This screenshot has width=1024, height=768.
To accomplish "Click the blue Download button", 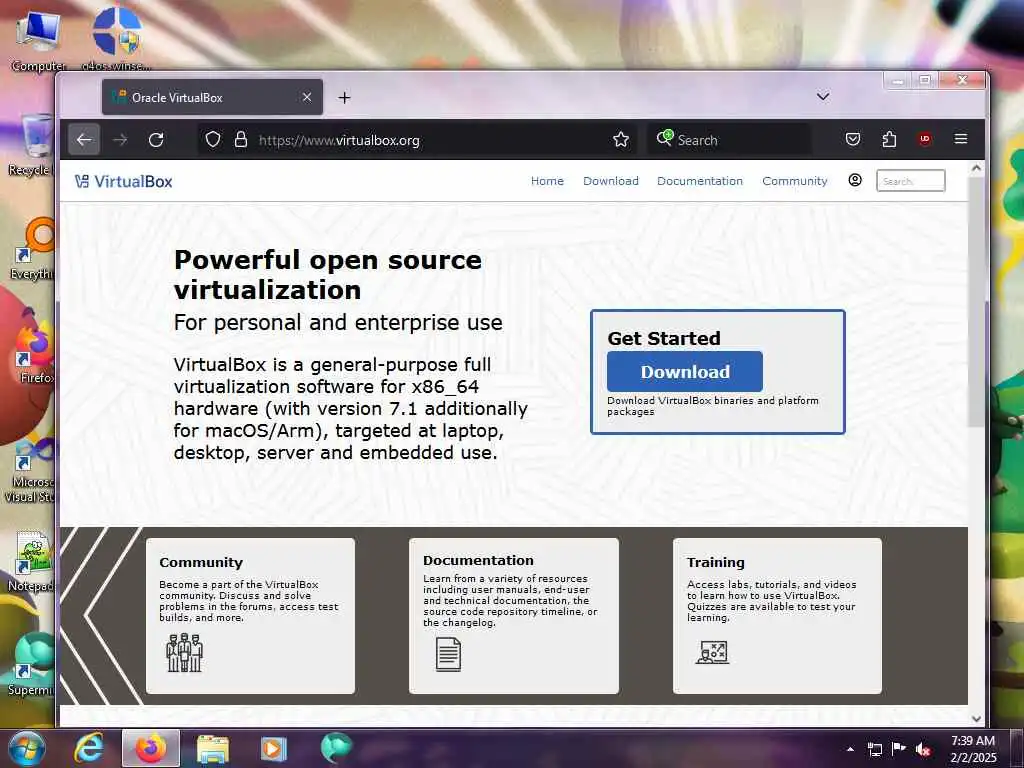I will 685,372.
